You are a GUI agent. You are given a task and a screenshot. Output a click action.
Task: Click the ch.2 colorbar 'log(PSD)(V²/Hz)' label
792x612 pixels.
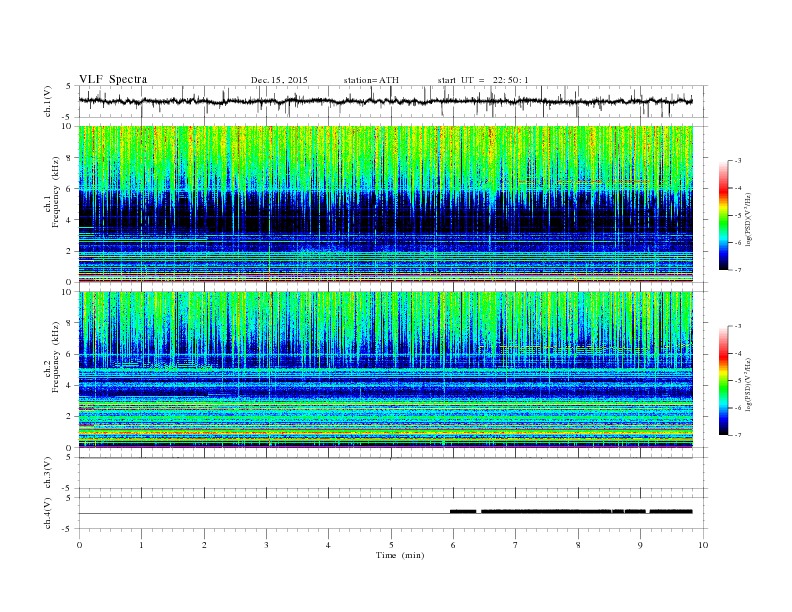(748, 384)
